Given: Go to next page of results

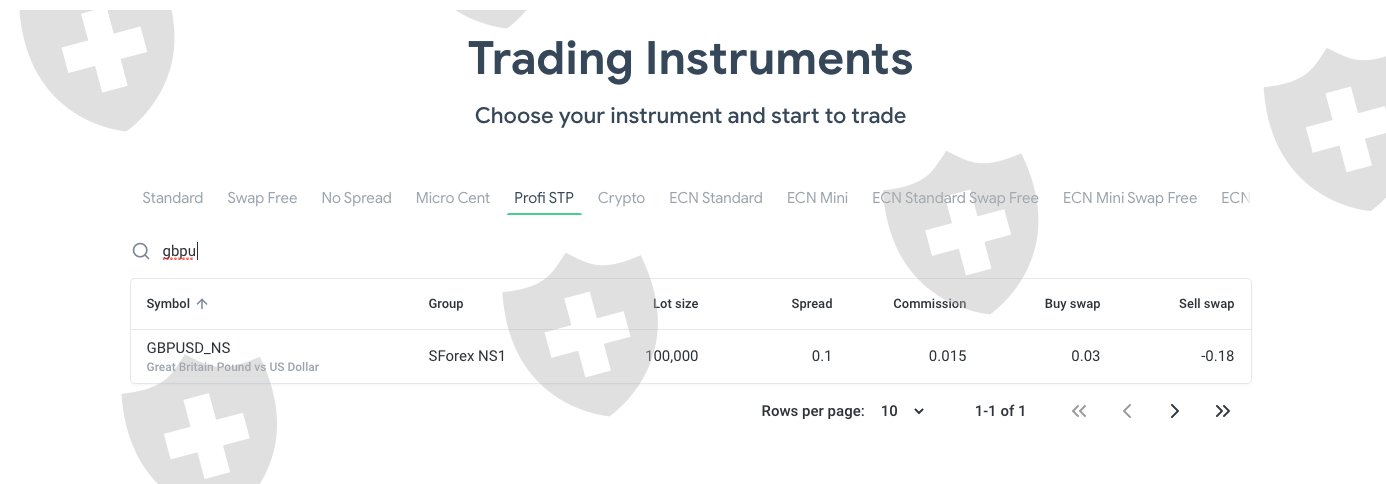Looking at the screenshot, I should coord(1175,411).
